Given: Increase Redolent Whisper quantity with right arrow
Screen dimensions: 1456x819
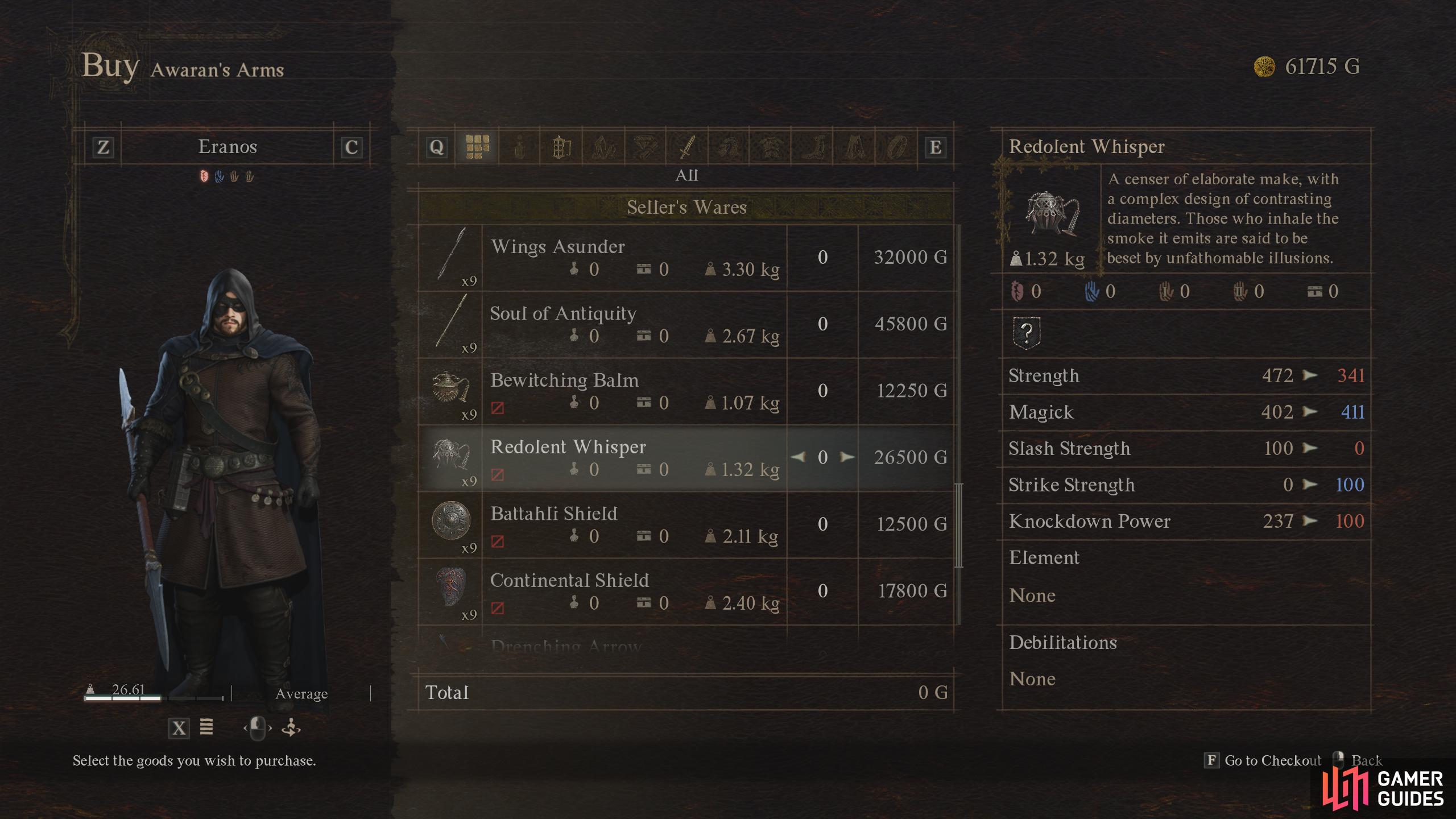Looking at the screenshot, I should coord(847,457).
